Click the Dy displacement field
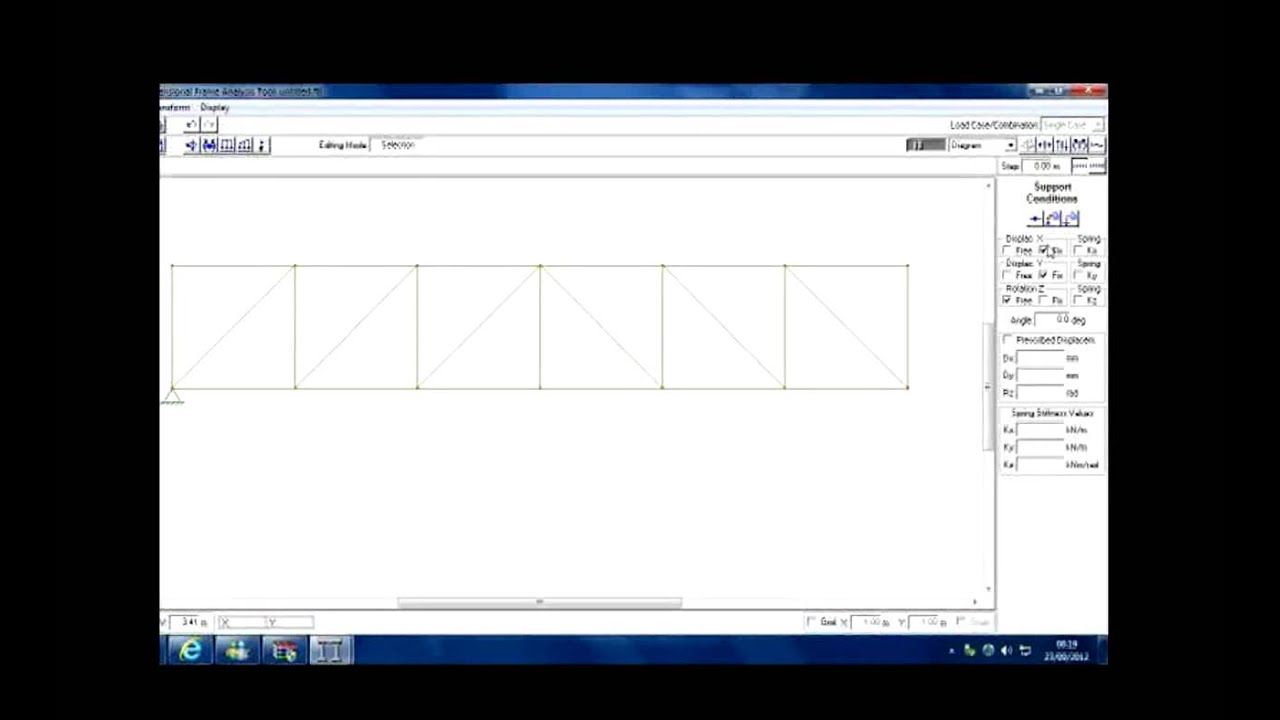The image size is (1280, 720). pyautogui.click(x=1040, y=375)
